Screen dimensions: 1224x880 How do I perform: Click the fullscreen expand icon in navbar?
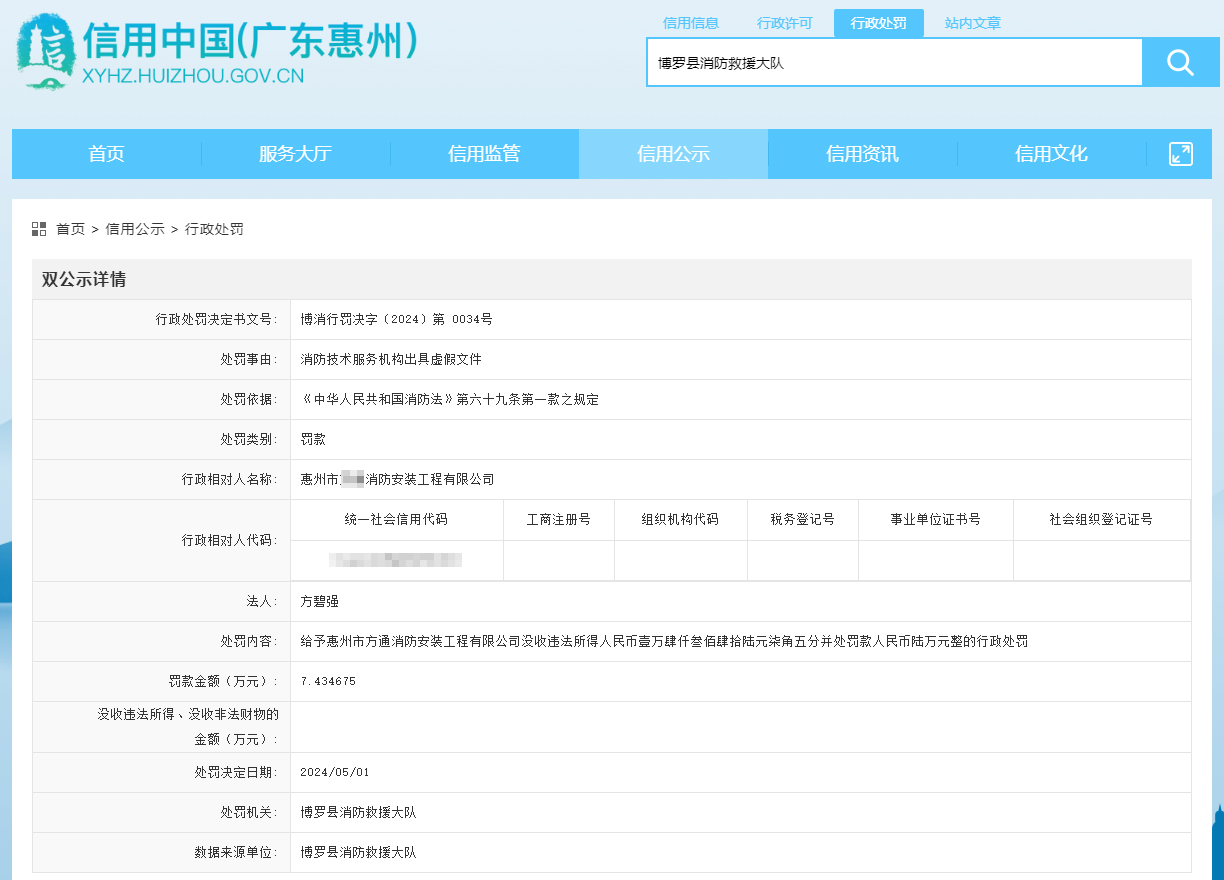[1181, 154]
